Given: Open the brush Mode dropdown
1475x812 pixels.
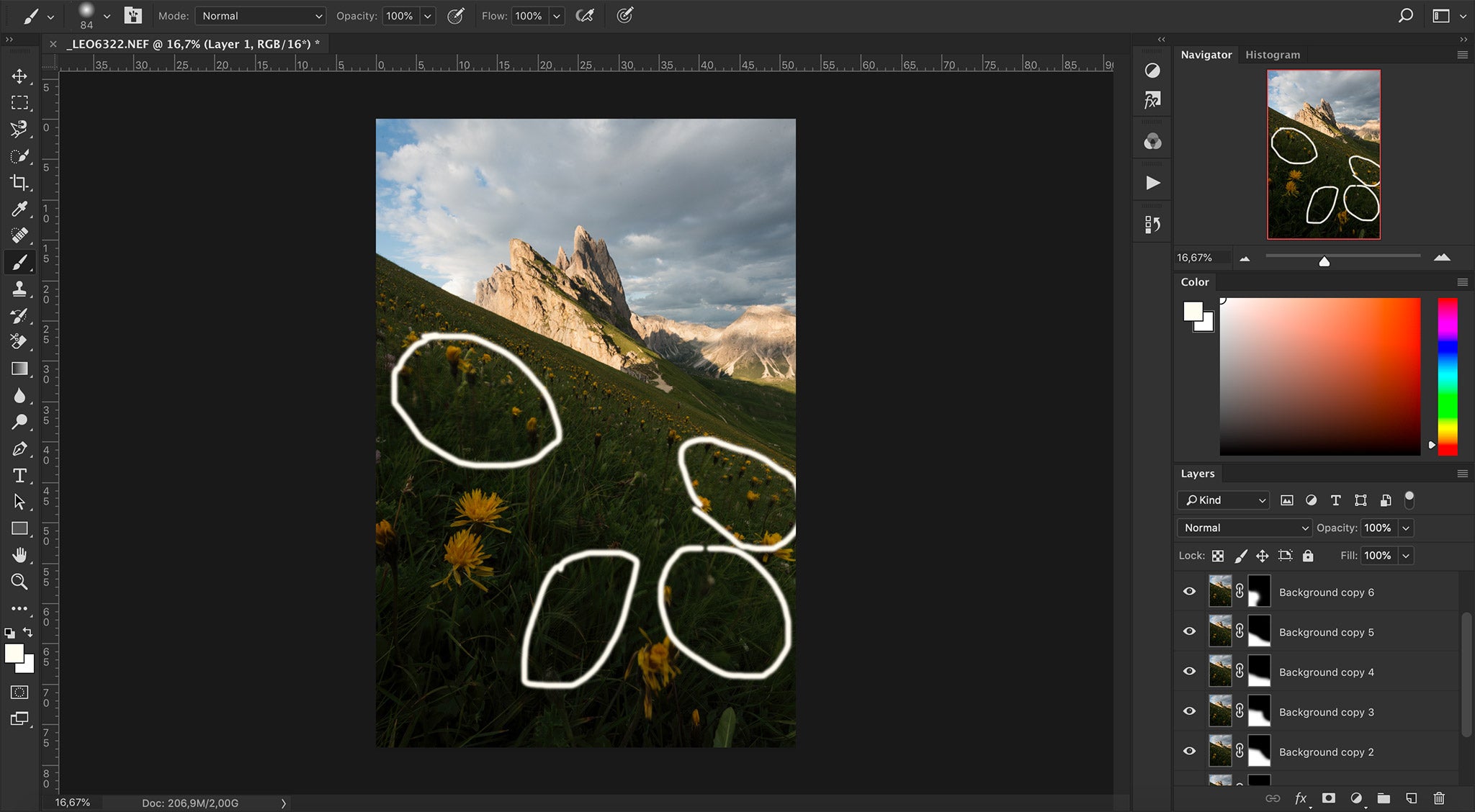Looking at the screenshot, I should tap(260, 16).
